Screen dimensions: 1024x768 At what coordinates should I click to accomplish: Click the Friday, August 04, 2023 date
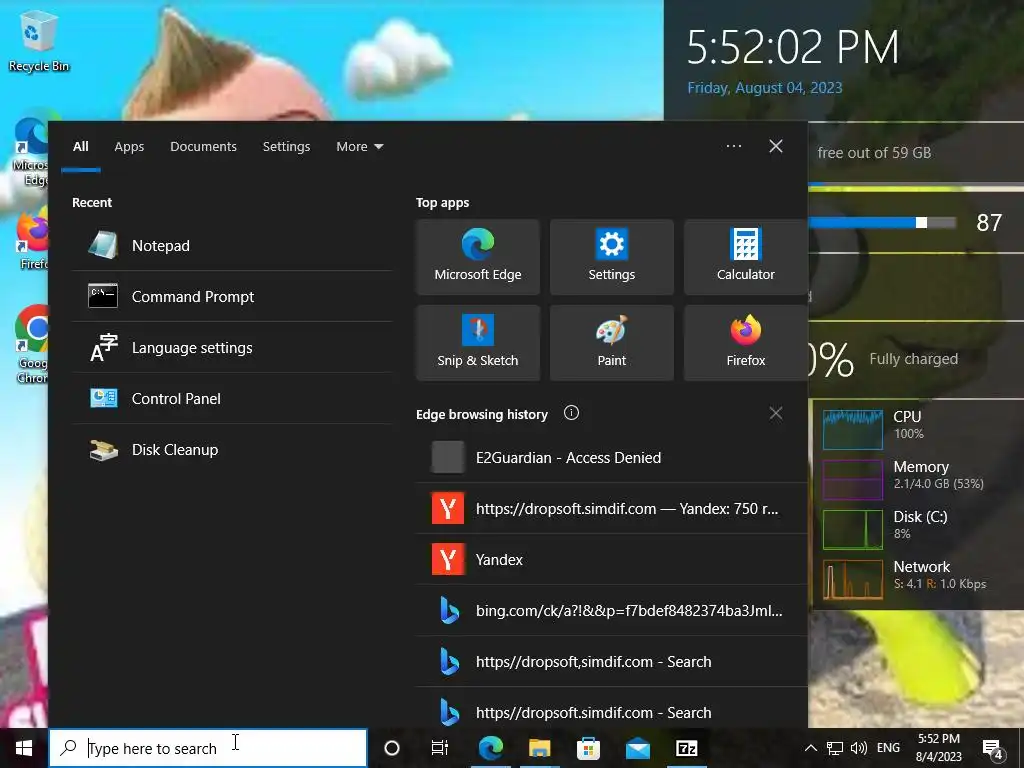(765, 88)
